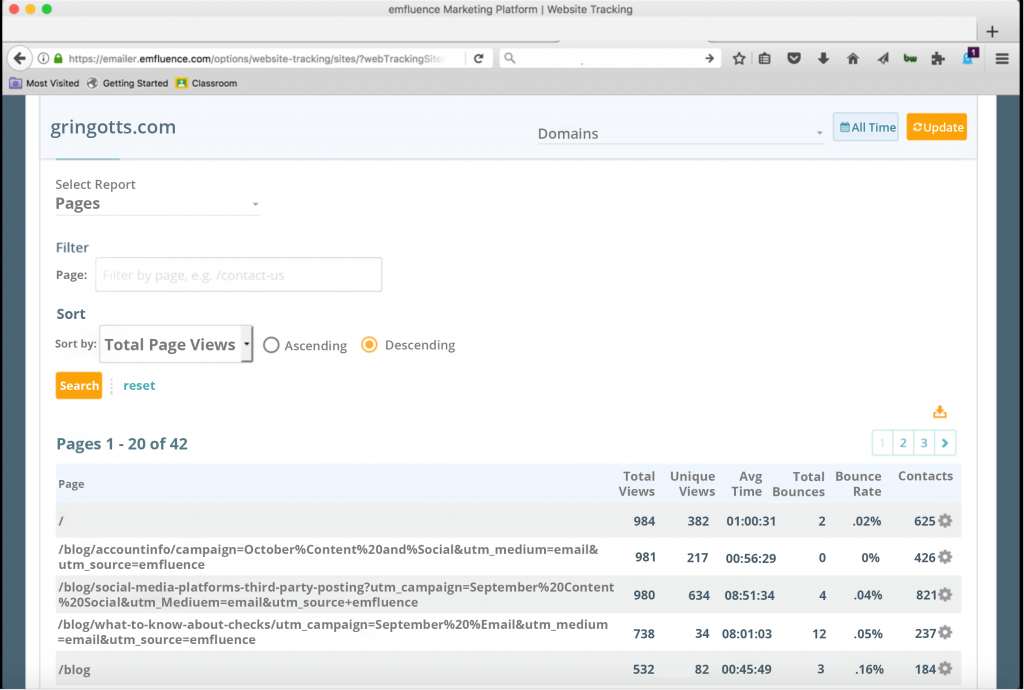This screenshot has width=1024, height=690.
Task: Click inside the page filter input field
Action: point(238,274)
